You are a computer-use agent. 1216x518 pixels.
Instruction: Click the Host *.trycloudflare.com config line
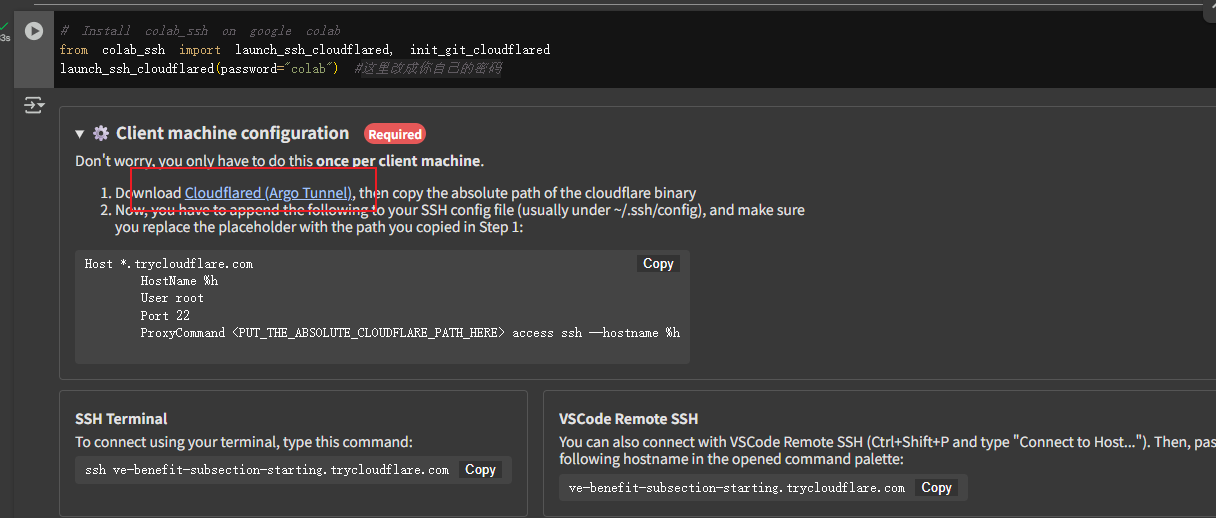pos(169,264)
